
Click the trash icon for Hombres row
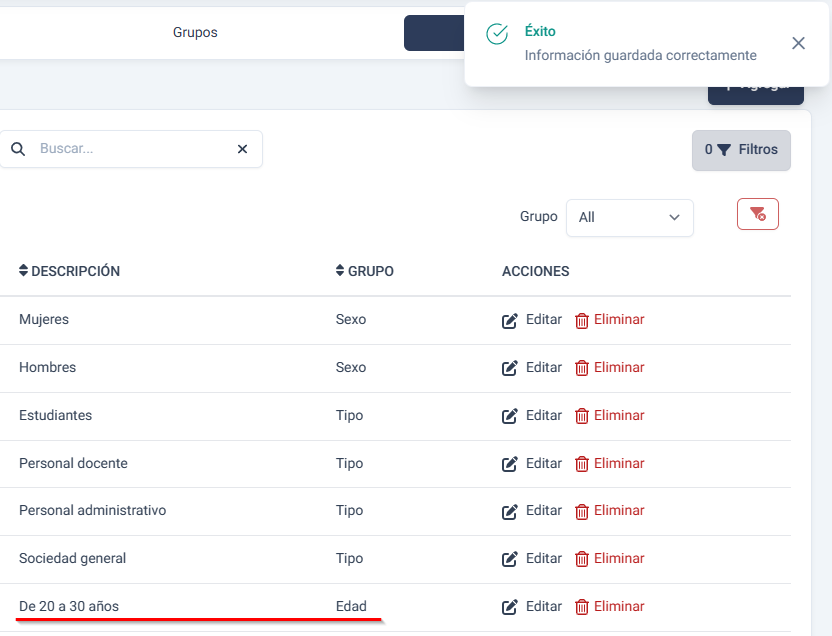point(582,368)
